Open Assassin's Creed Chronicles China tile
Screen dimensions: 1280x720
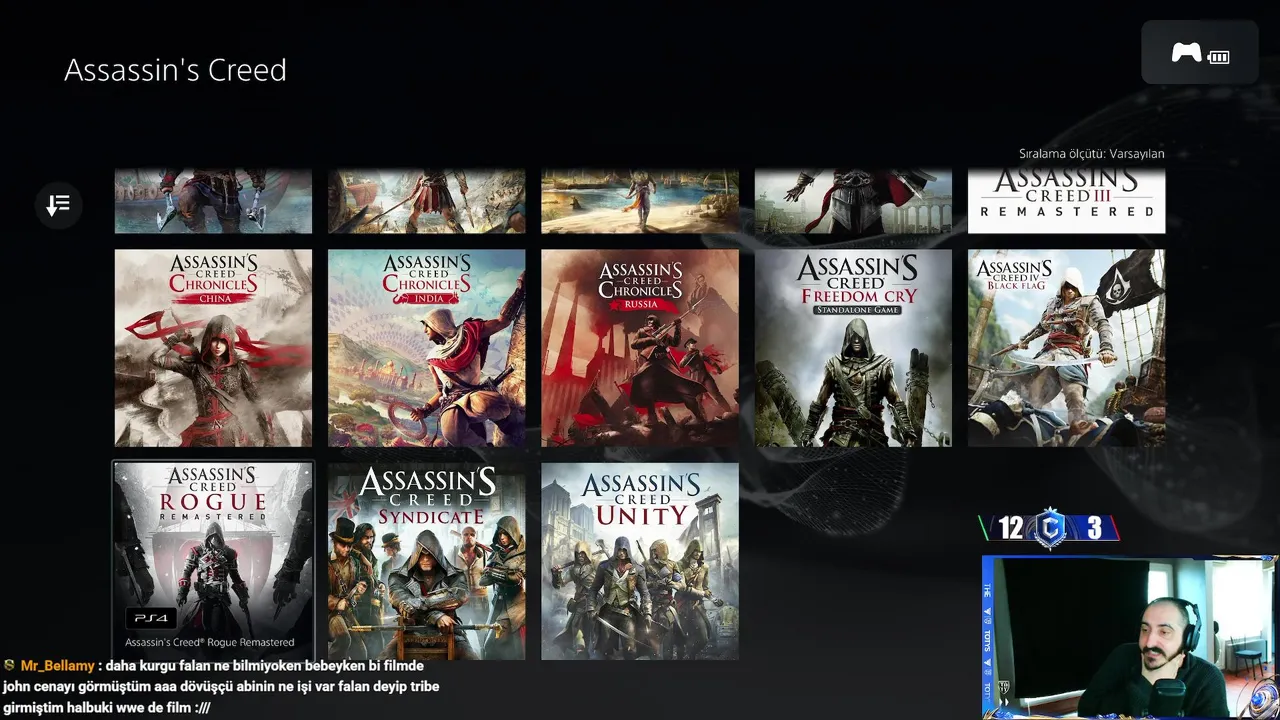tap(213, 348)
